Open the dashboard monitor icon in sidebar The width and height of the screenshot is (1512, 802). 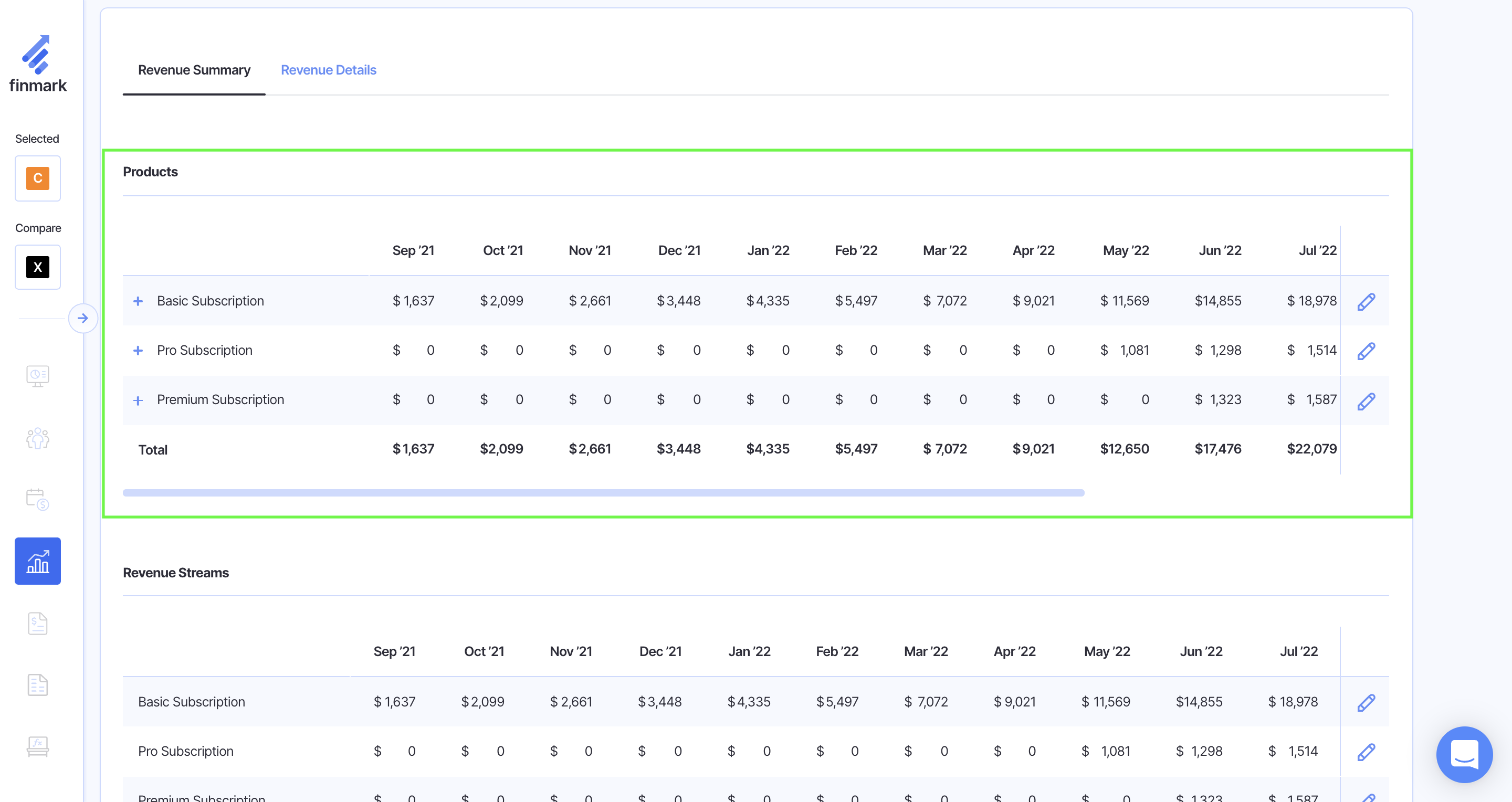pos(38,376)
